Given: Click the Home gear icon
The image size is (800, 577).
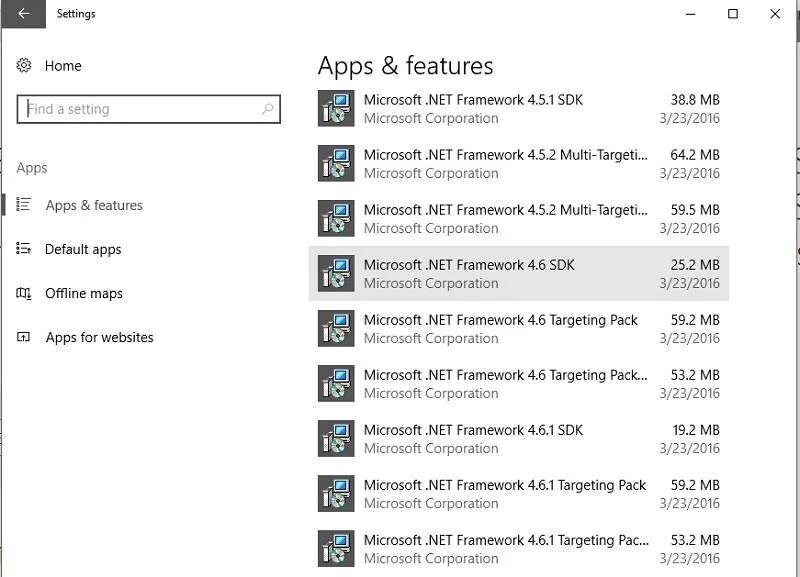Looking at the screenshot, I should point(24,66).
